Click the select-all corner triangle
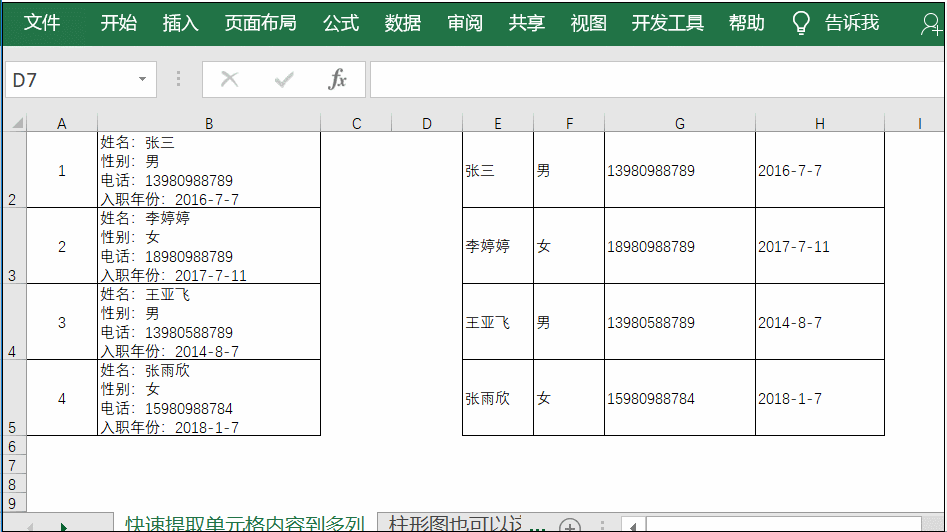947x532 pixels. 18,123
